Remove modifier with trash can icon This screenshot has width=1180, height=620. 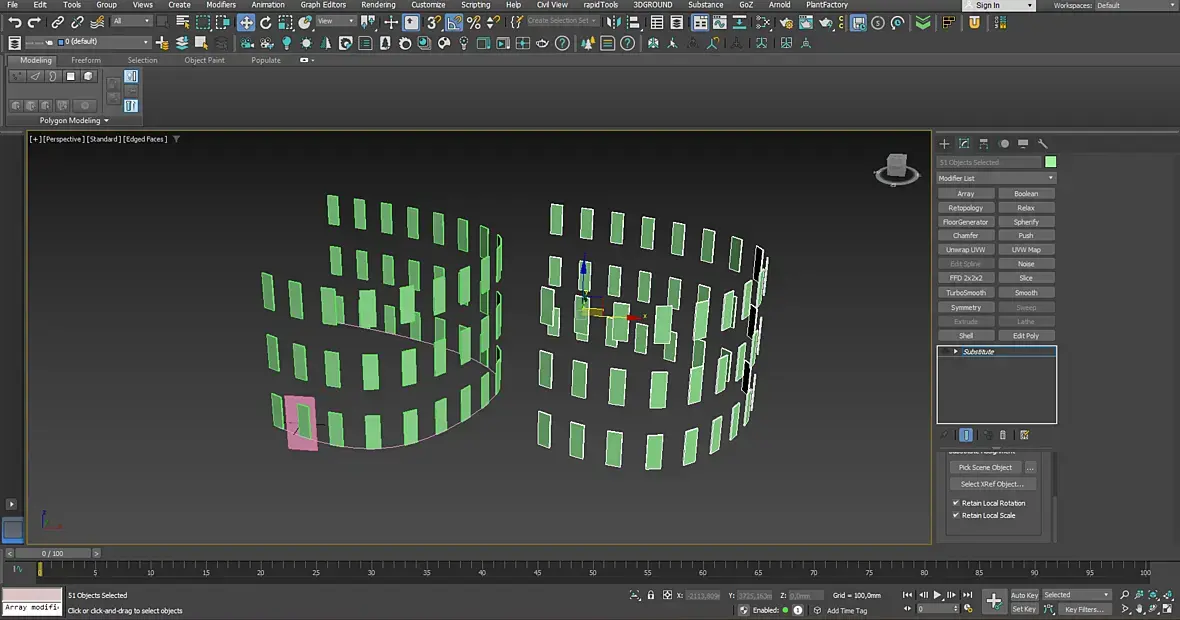(x=1003, y=435)
